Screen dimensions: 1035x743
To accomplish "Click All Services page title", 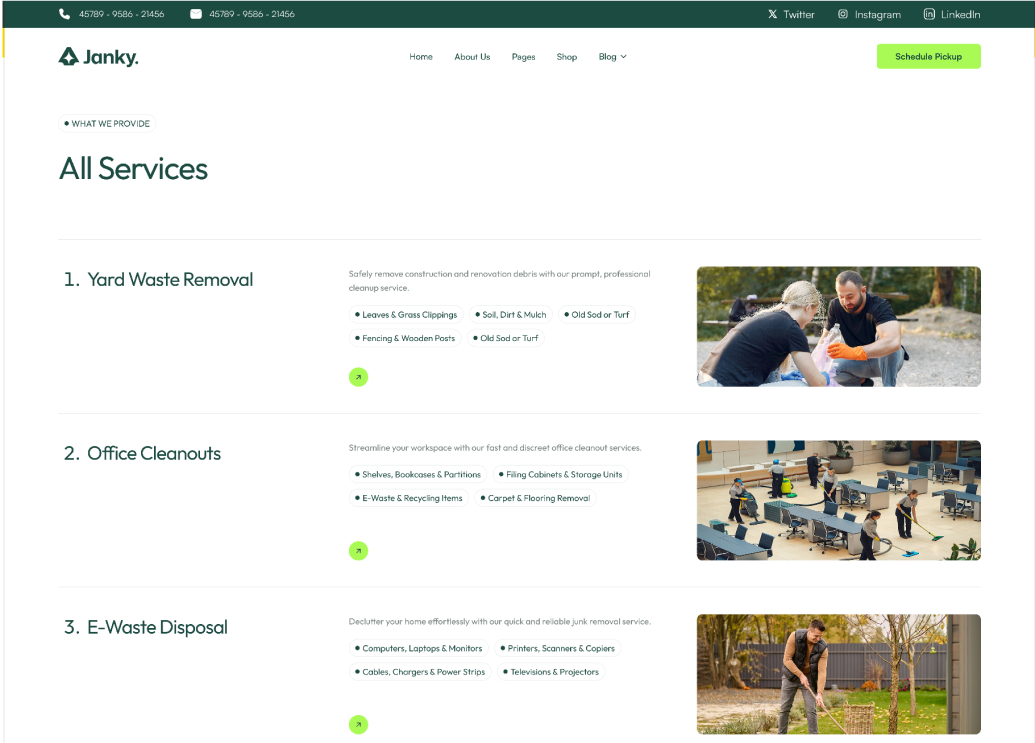I will click(x=133, y=169).
